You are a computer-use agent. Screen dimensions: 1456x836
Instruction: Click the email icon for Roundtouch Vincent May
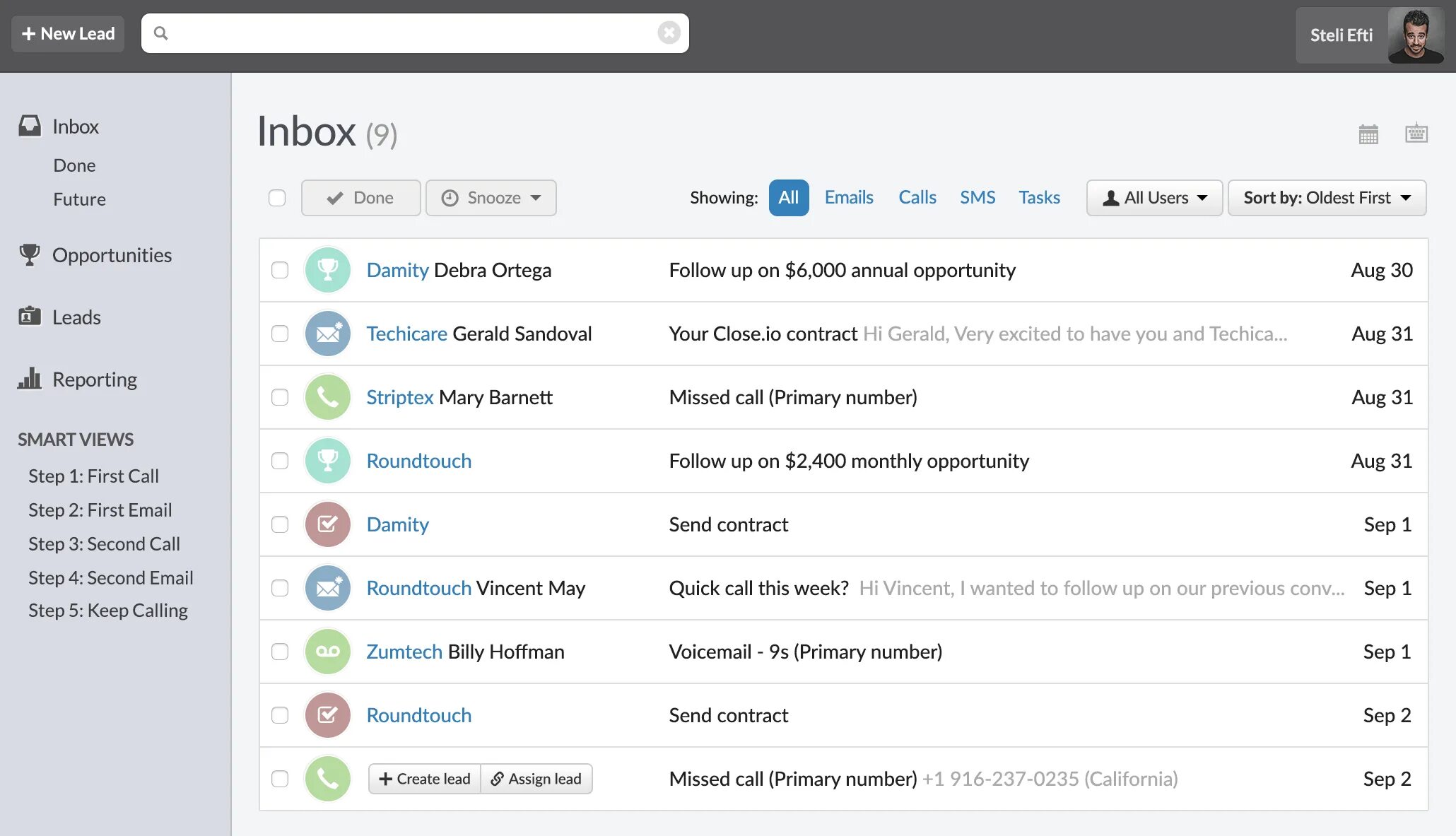(328, 588)
